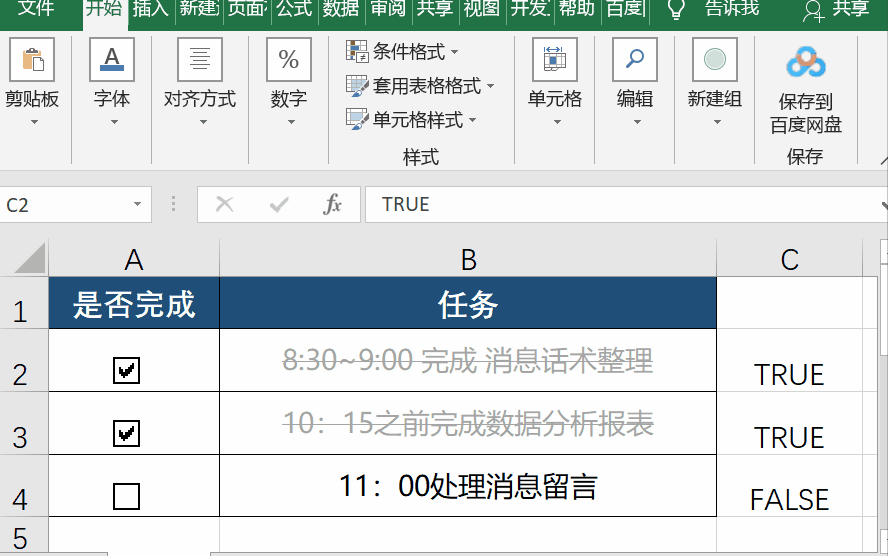Image resolution: width=888 pixels, height=556 pixels.
Task: Click the Name Box showing C2
Action: pos(67,204)
